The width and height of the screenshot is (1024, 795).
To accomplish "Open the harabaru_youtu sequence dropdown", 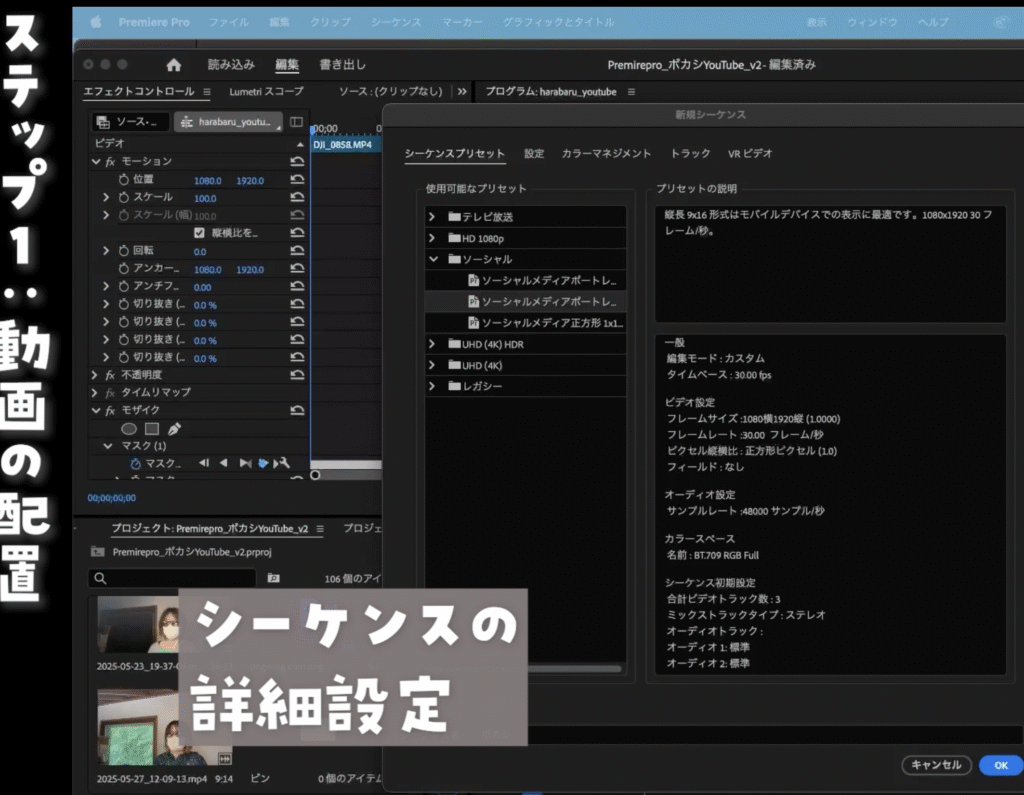I will tap(228, 122).
